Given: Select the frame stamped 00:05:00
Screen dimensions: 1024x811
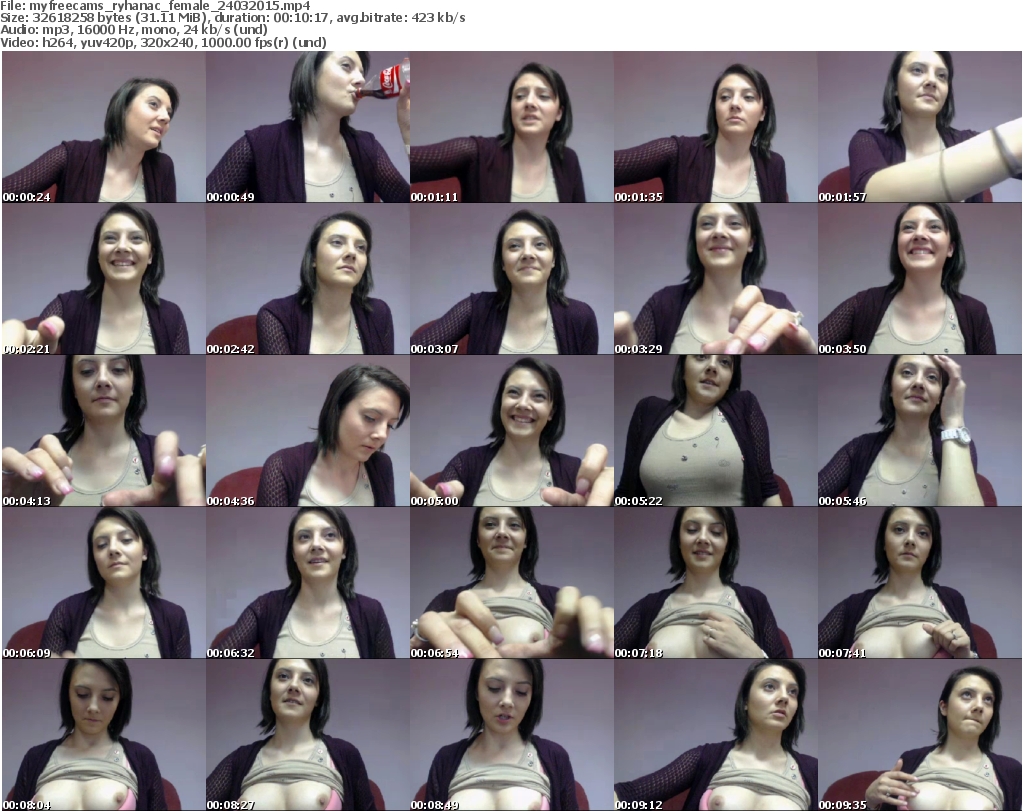Looking at the screenshot, I should click(512, 431).
